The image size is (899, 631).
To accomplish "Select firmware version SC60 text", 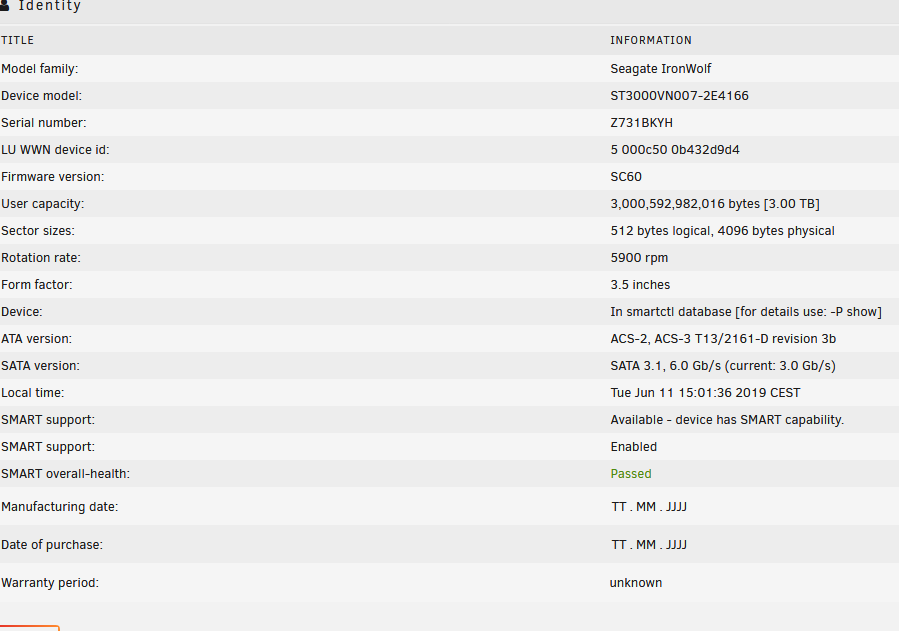I will coord(626,177).
